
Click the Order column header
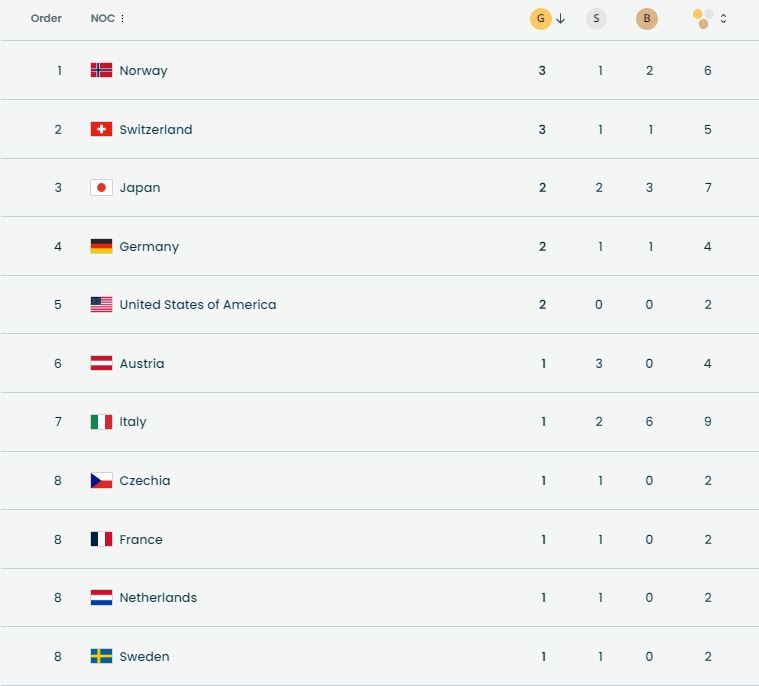[x=46, y=18]
